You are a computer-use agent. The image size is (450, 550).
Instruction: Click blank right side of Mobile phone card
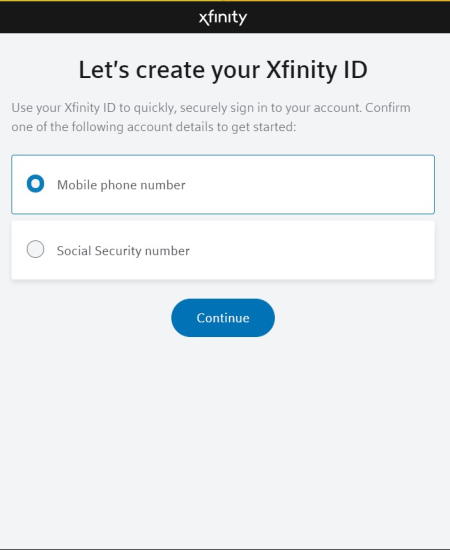[x=333, y=185]
